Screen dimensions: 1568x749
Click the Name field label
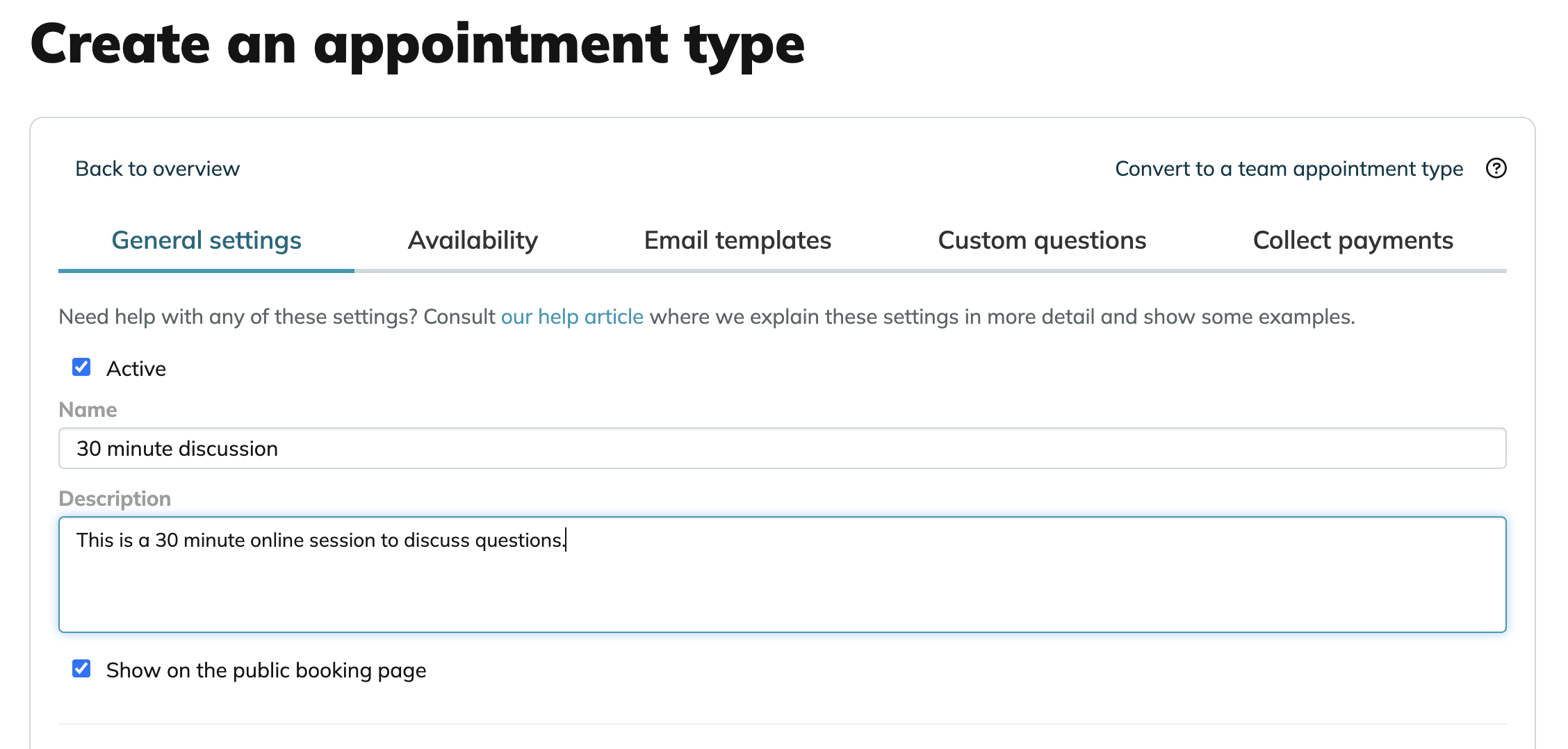(x=88, y=410)
